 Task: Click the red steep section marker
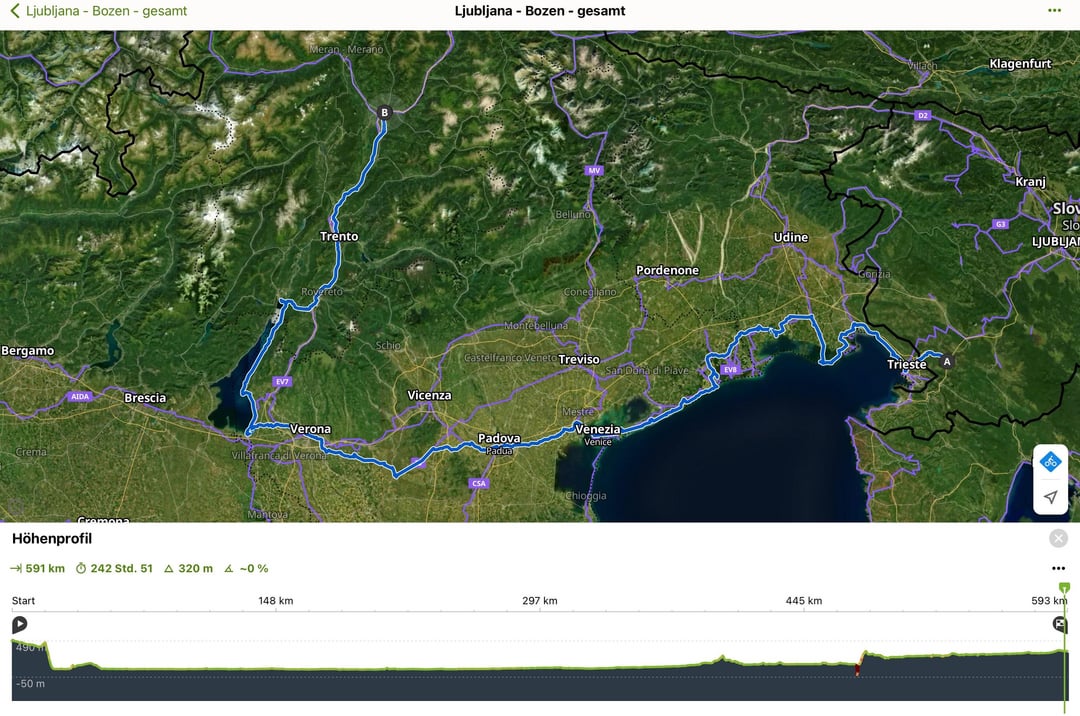pos(857,670)
